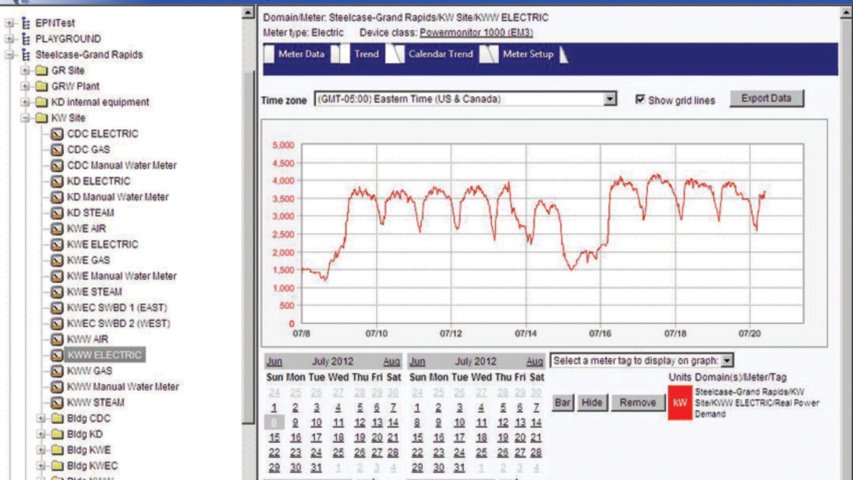The image size is (853, 480).
Task: Collapse the Steelcase-Grand Rapids node
Action: 9,54
